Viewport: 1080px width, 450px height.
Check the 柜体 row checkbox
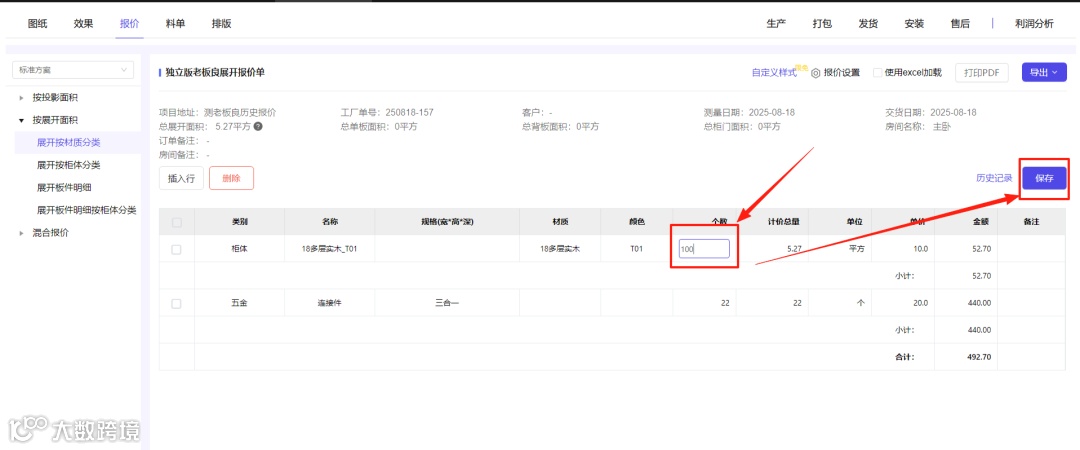[176, 249]
